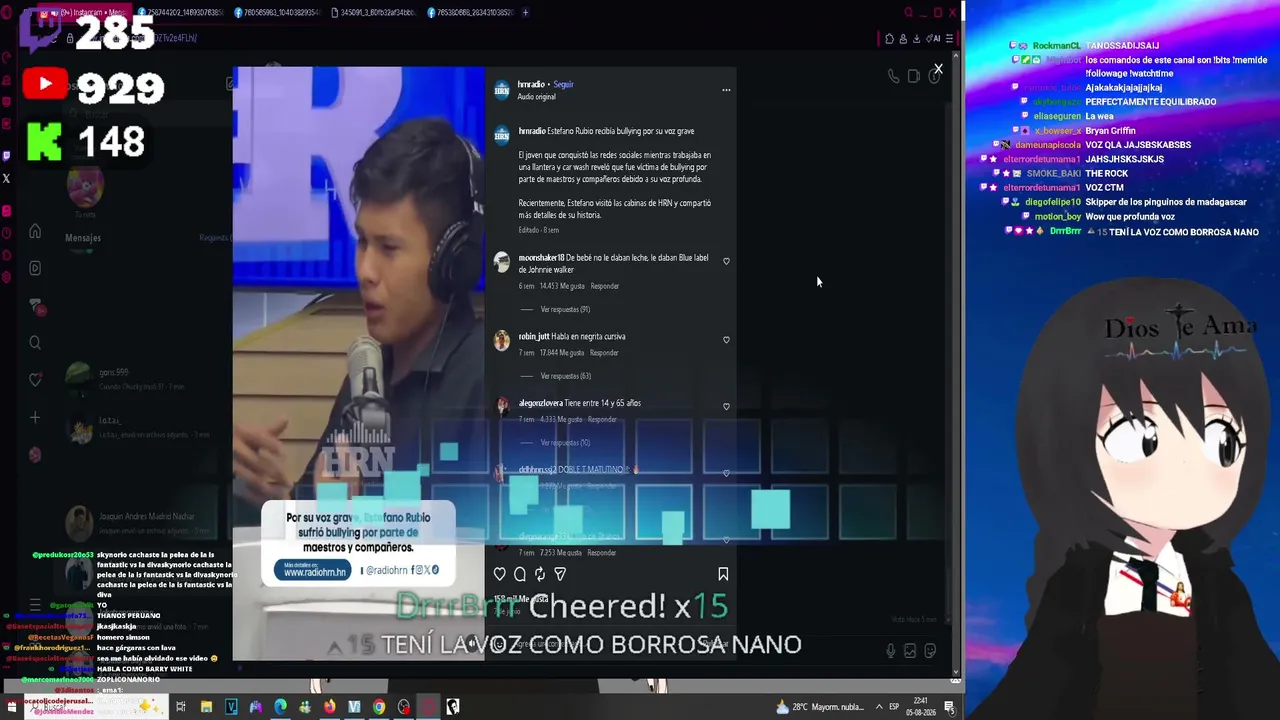
Task: Attach a photo with the image icon
Action: tap(910, 651)
